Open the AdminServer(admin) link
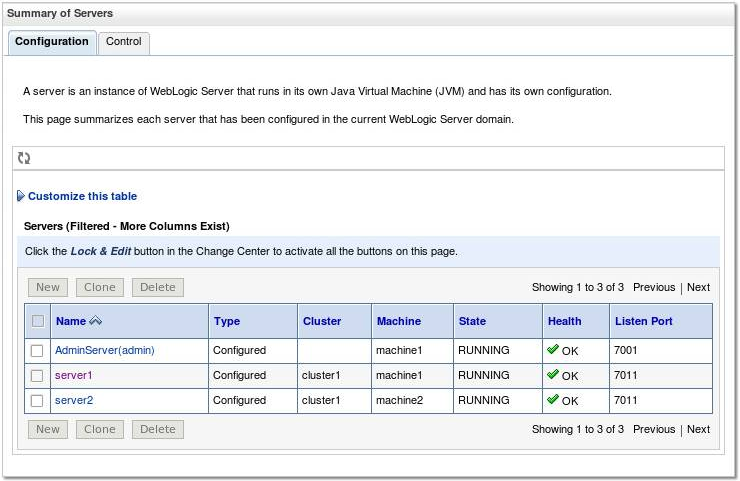This screenshot has height=481, width=740. (105, 350)
